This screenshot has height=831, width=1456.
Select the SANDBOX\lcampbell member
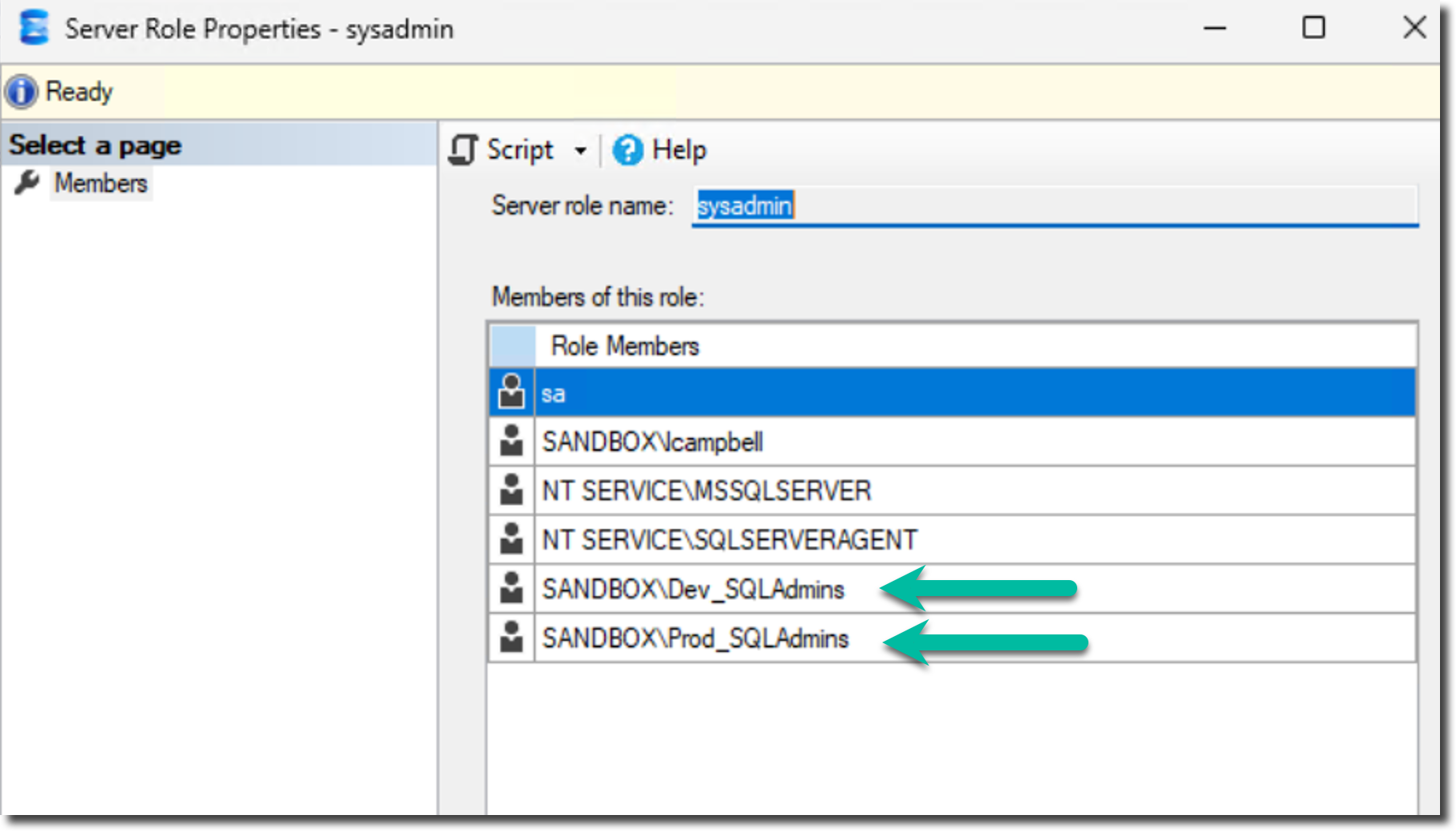point(652,442)
